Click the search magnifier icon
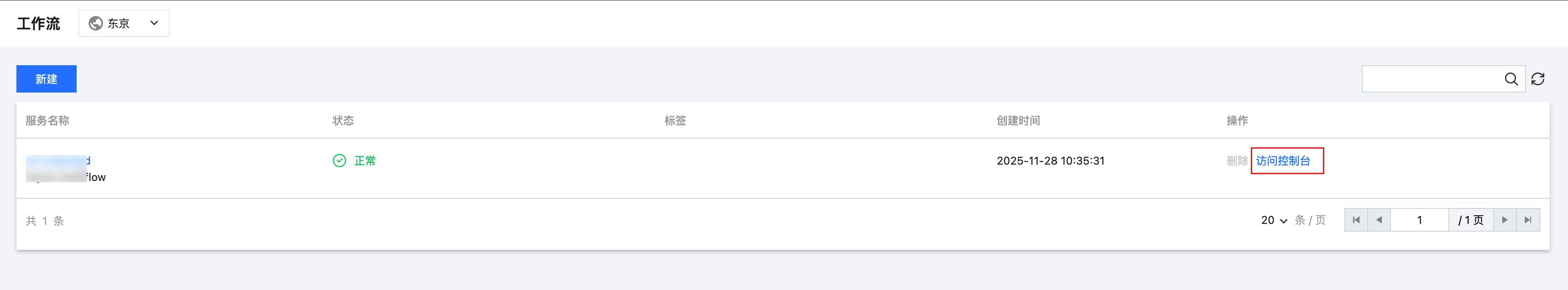 click(x=1511, y=79)
